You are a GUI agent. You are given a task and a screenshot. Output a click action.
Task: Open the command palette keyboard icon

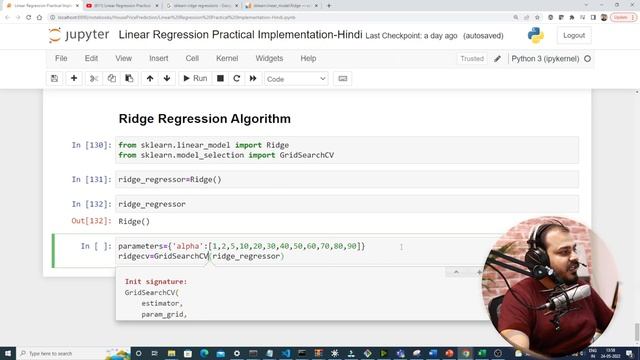(343, 78)
